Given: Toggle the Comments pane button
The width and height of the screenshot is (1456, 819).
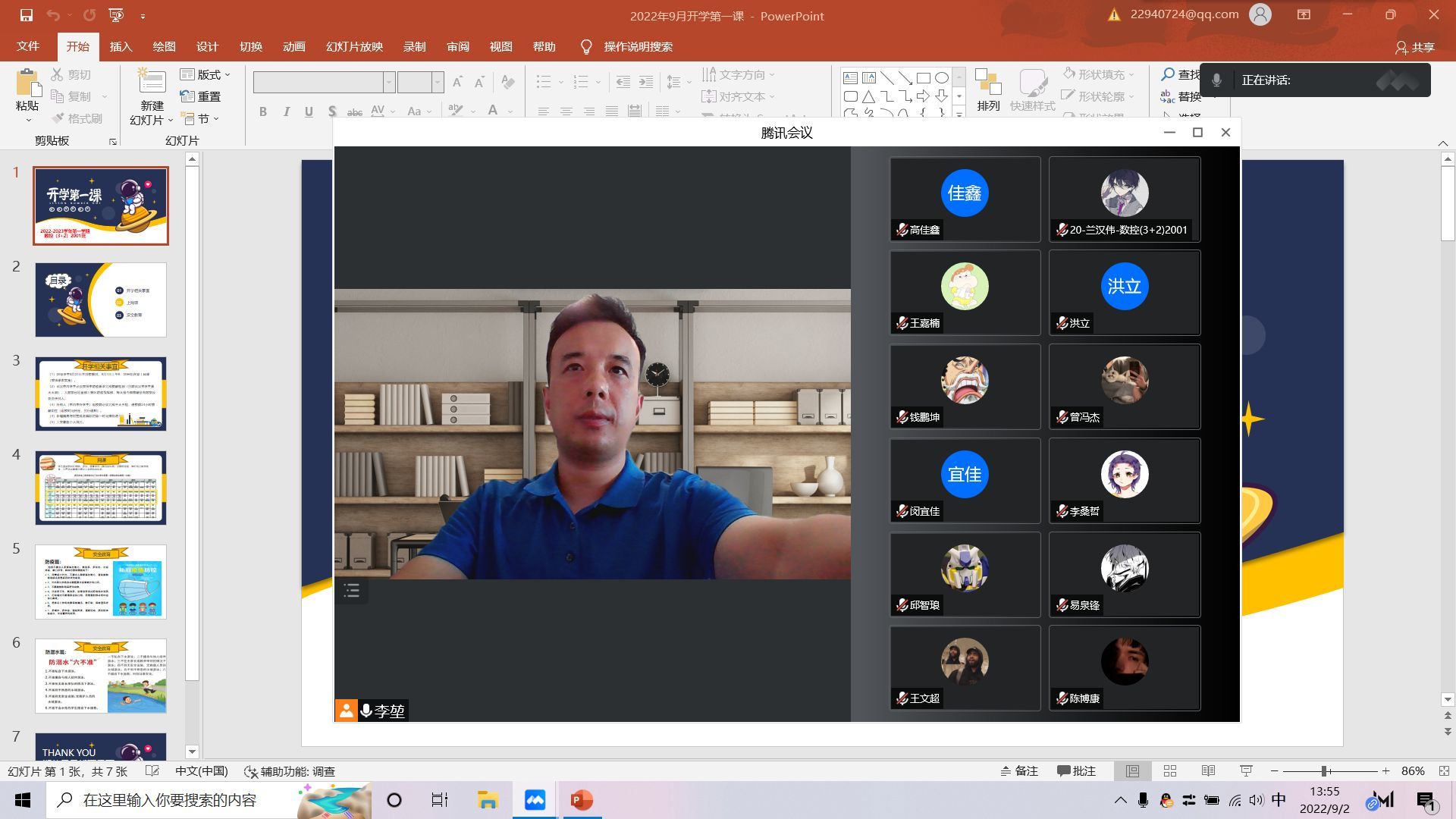Looking at the screenshot, I should coord(1076,770).
